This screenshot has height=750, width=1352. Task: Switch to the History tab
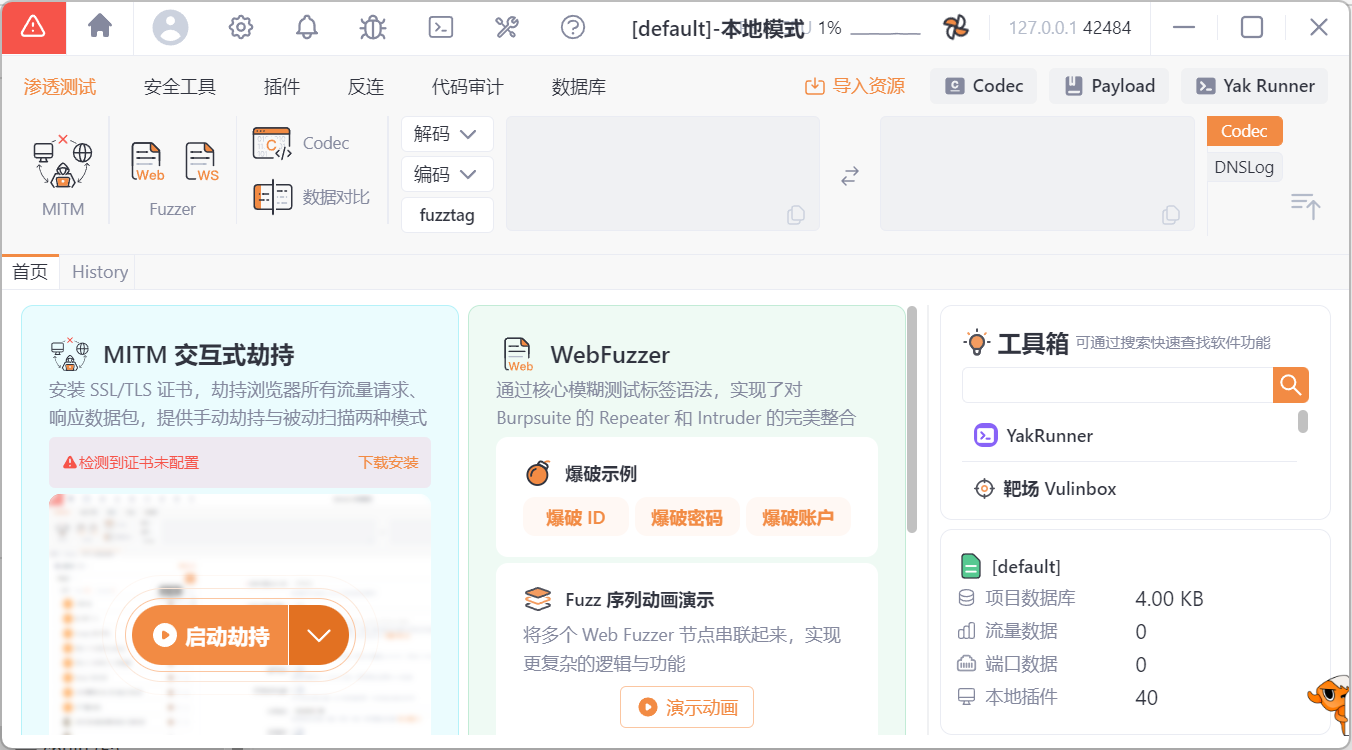pyautogui.click(x=98, y=271)
